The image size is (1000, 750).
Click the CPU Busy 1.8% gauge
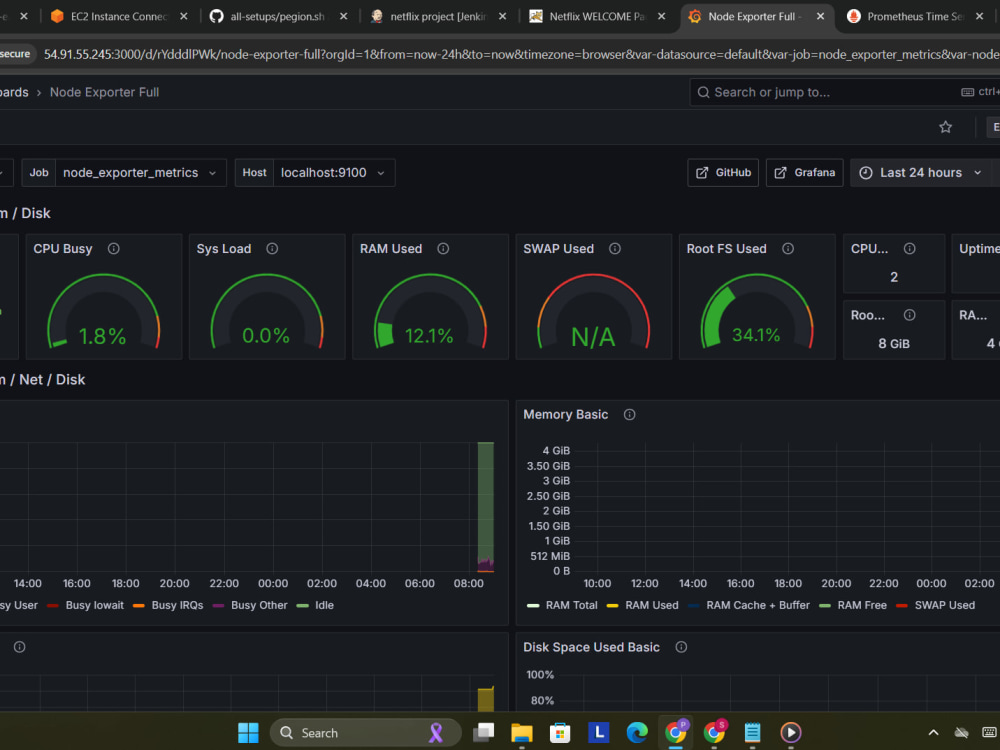pyautogui.click(x=103, y=312)
